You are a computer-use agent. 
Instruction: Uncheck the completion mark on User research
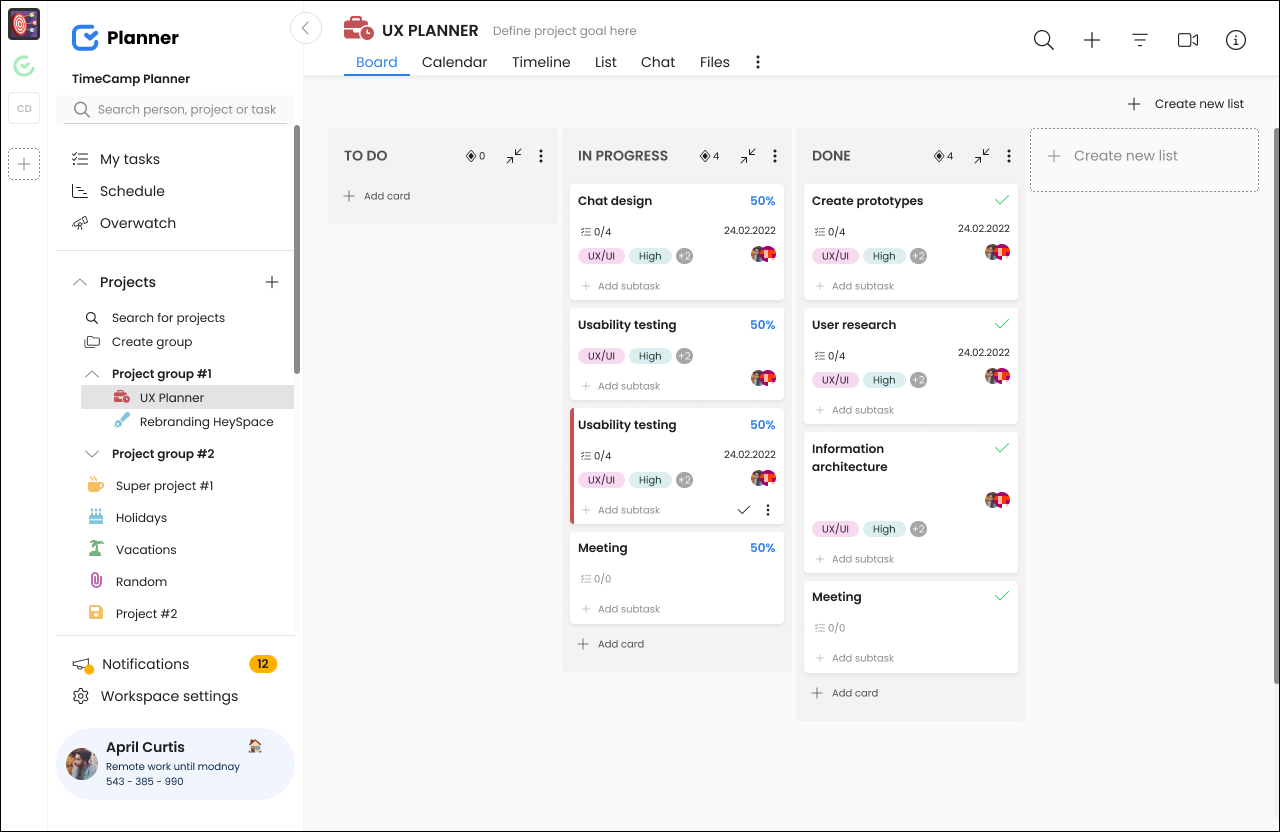(1001, 324)
